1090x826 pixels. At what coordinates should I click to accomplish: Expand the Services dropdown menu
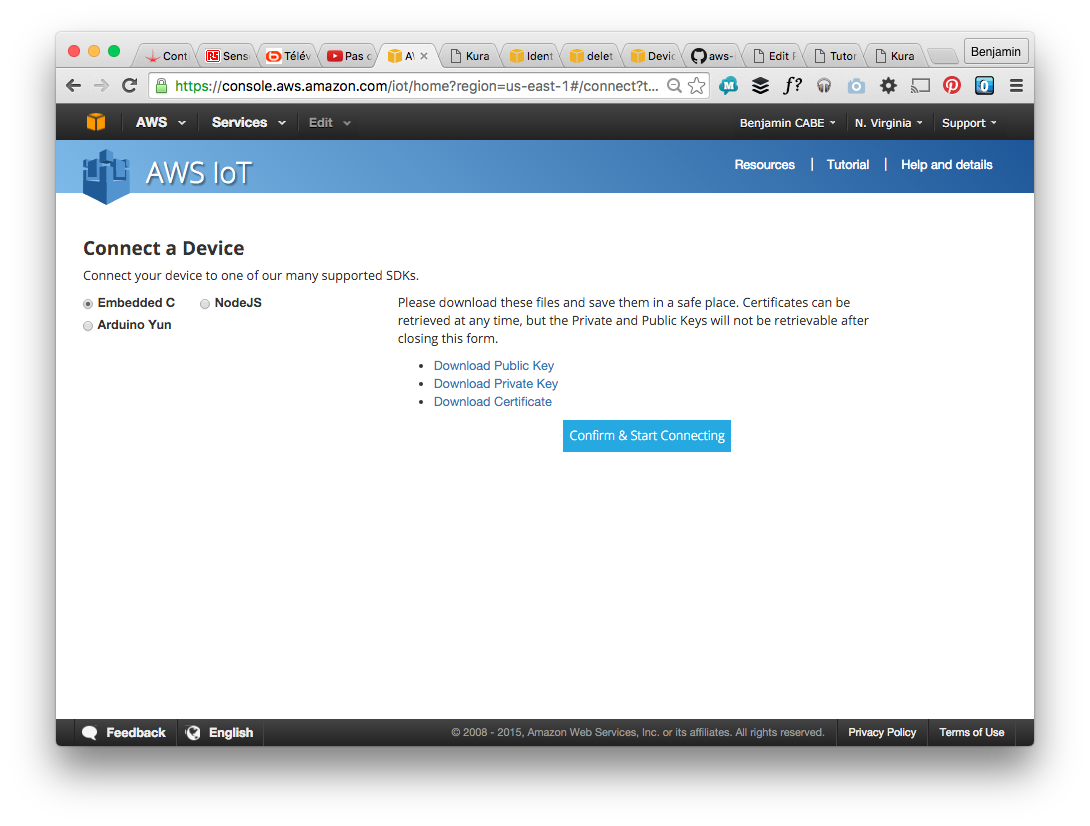coord(248,123)
